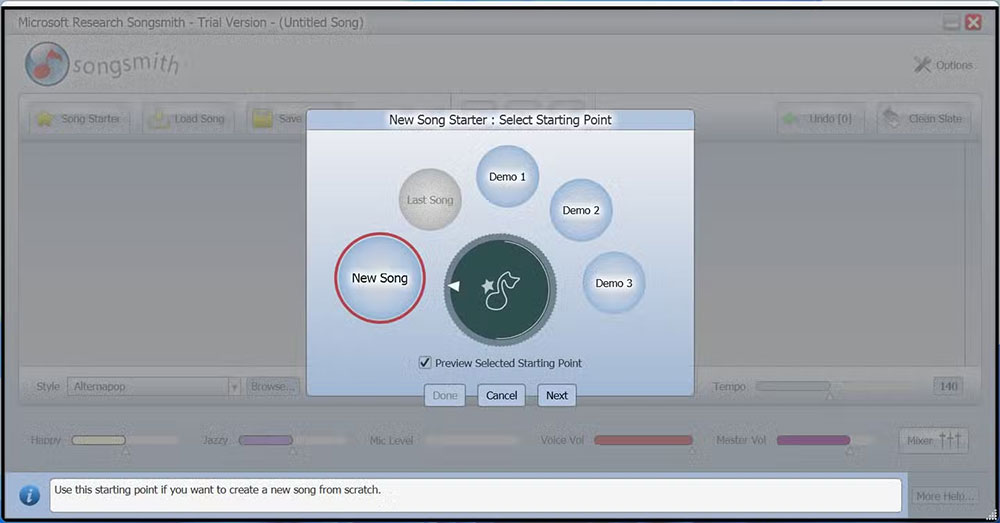Screen dimensions: 1000x523
Task: Open the Song Starter toolbar item
Action: pos(79,119)
